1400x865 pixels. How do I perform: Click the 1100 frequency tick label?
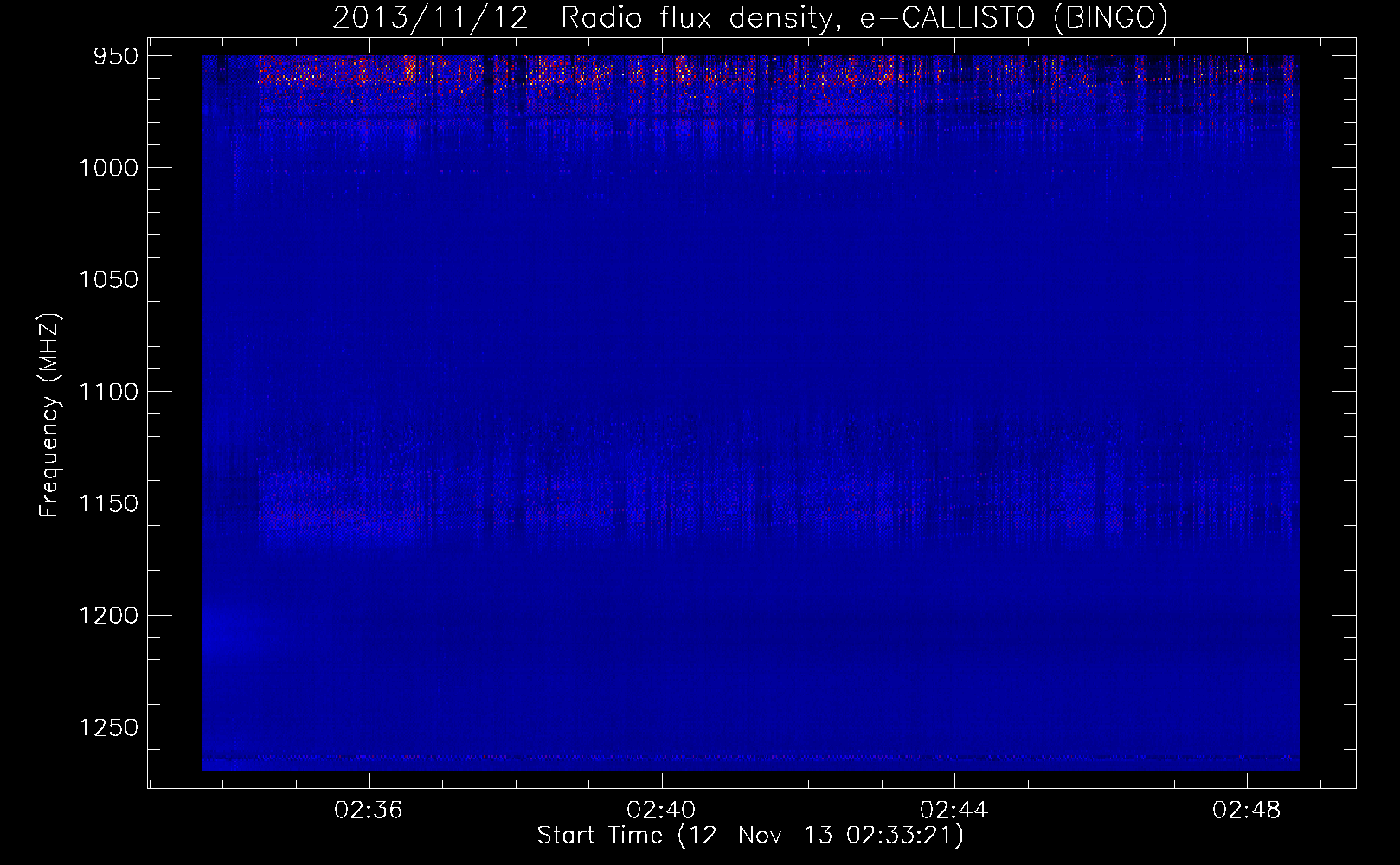[x=108, y=392]
